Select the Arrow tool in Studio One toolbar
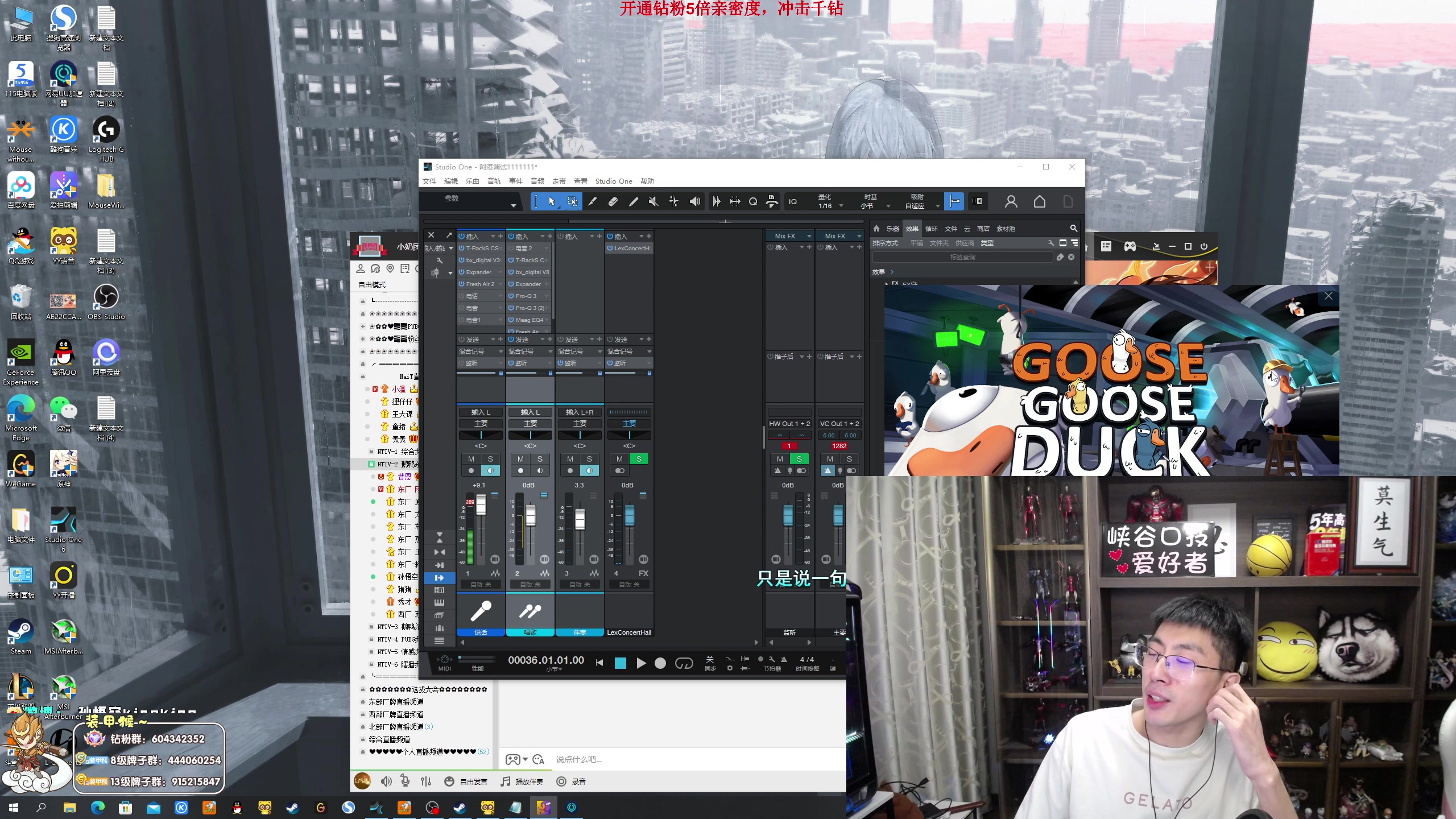The image size is (1456, 819). click(x=551, y=201)
